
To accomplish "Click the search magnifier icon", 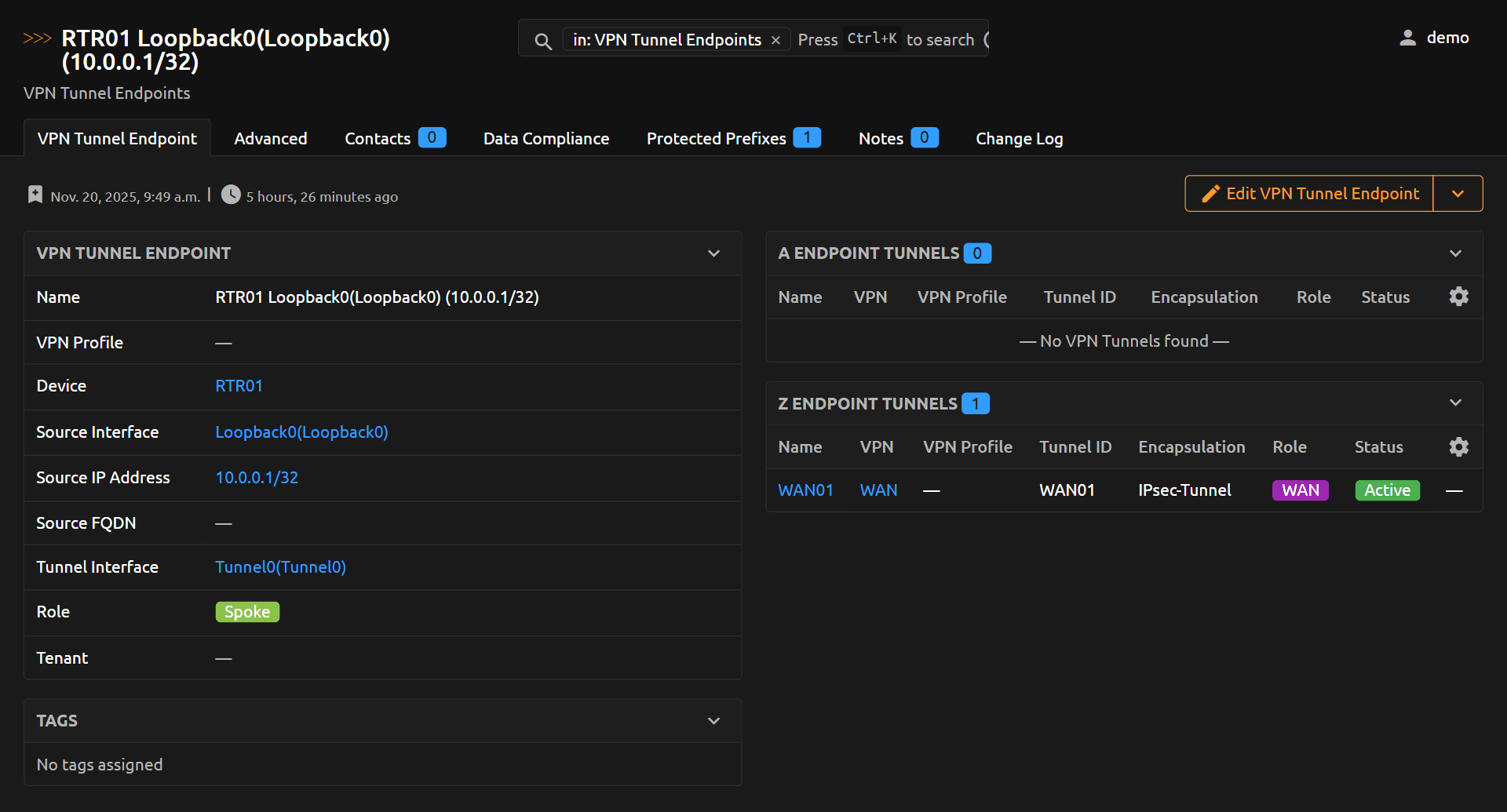I will pos(542,41).
